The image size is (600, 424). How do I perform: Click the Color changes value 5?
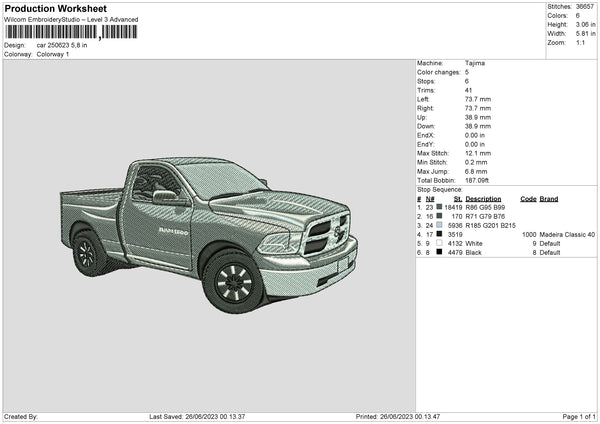467,72
